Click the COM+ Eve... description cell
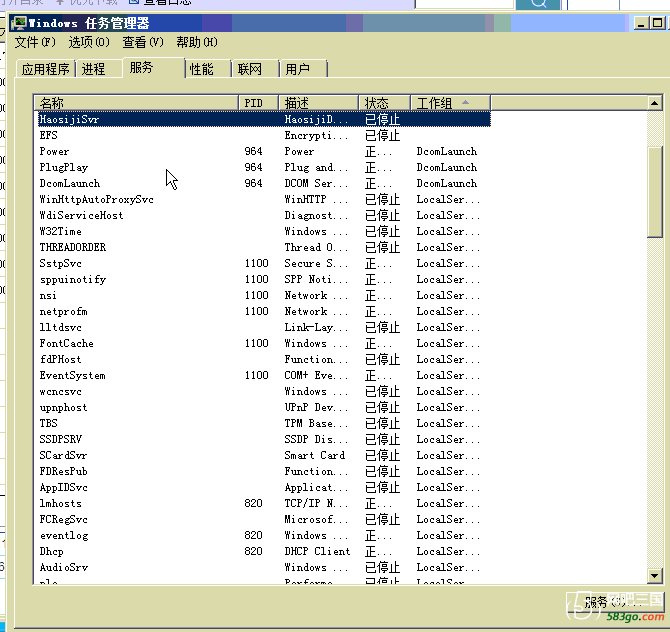 pos(316,376)
